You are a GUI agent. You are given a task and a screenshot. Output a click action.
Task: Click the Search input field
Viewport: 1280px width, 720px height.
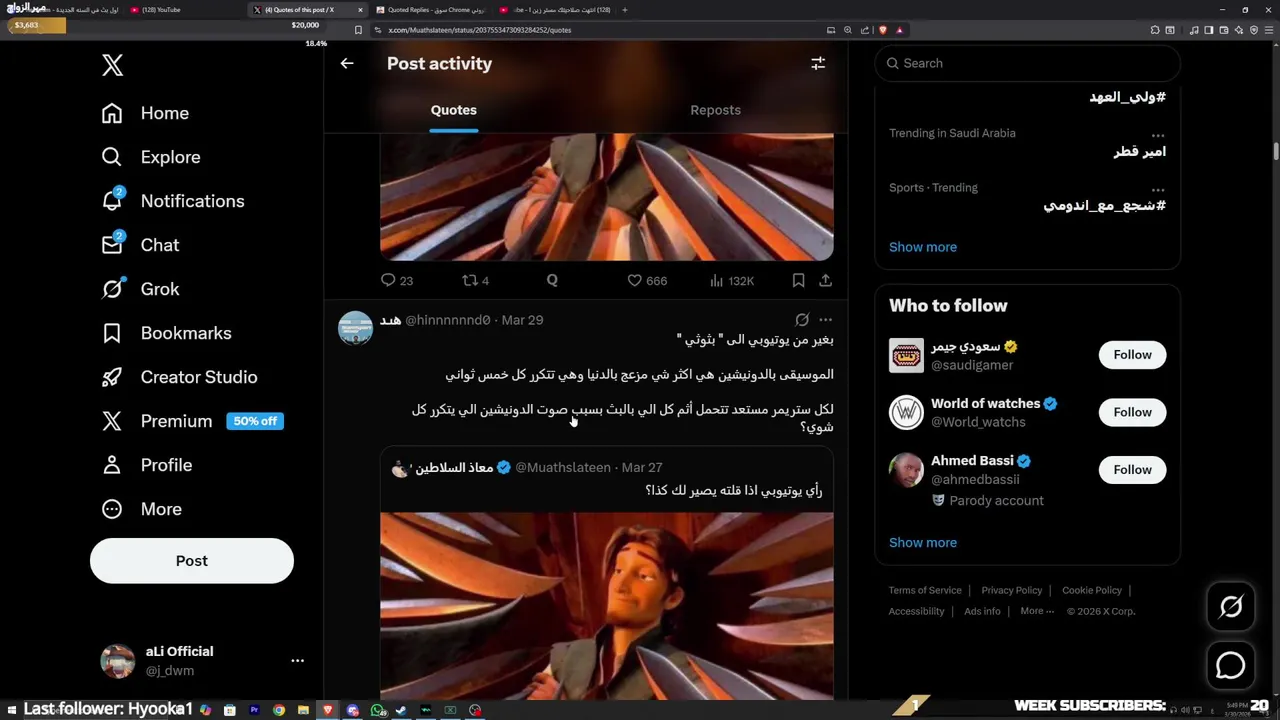1028,63
